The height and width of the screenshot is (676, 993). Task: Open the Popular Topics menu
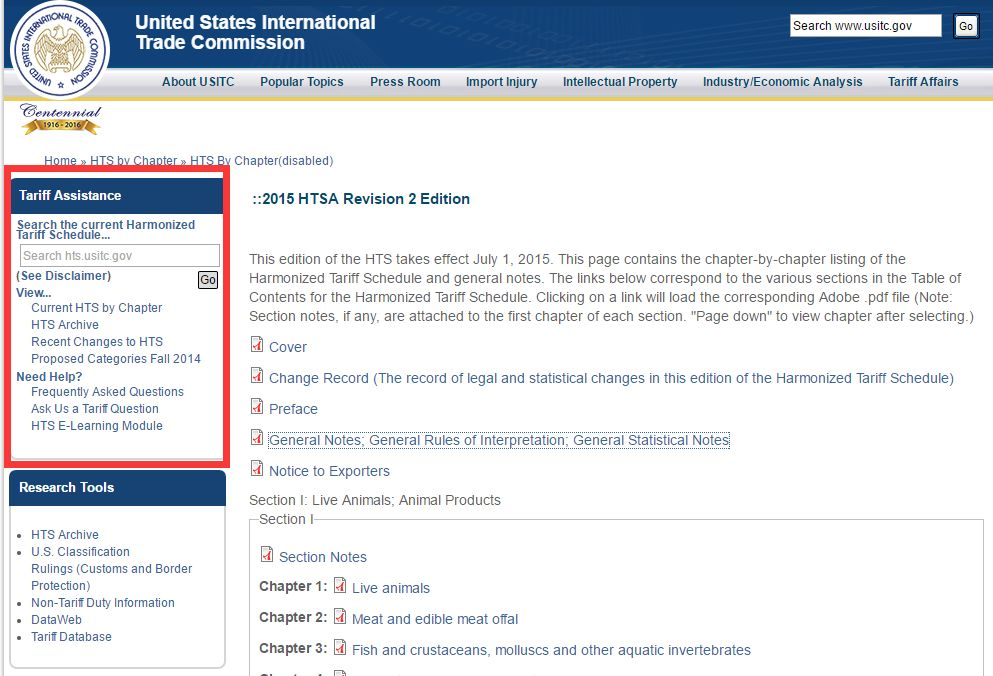coord(302,82)
